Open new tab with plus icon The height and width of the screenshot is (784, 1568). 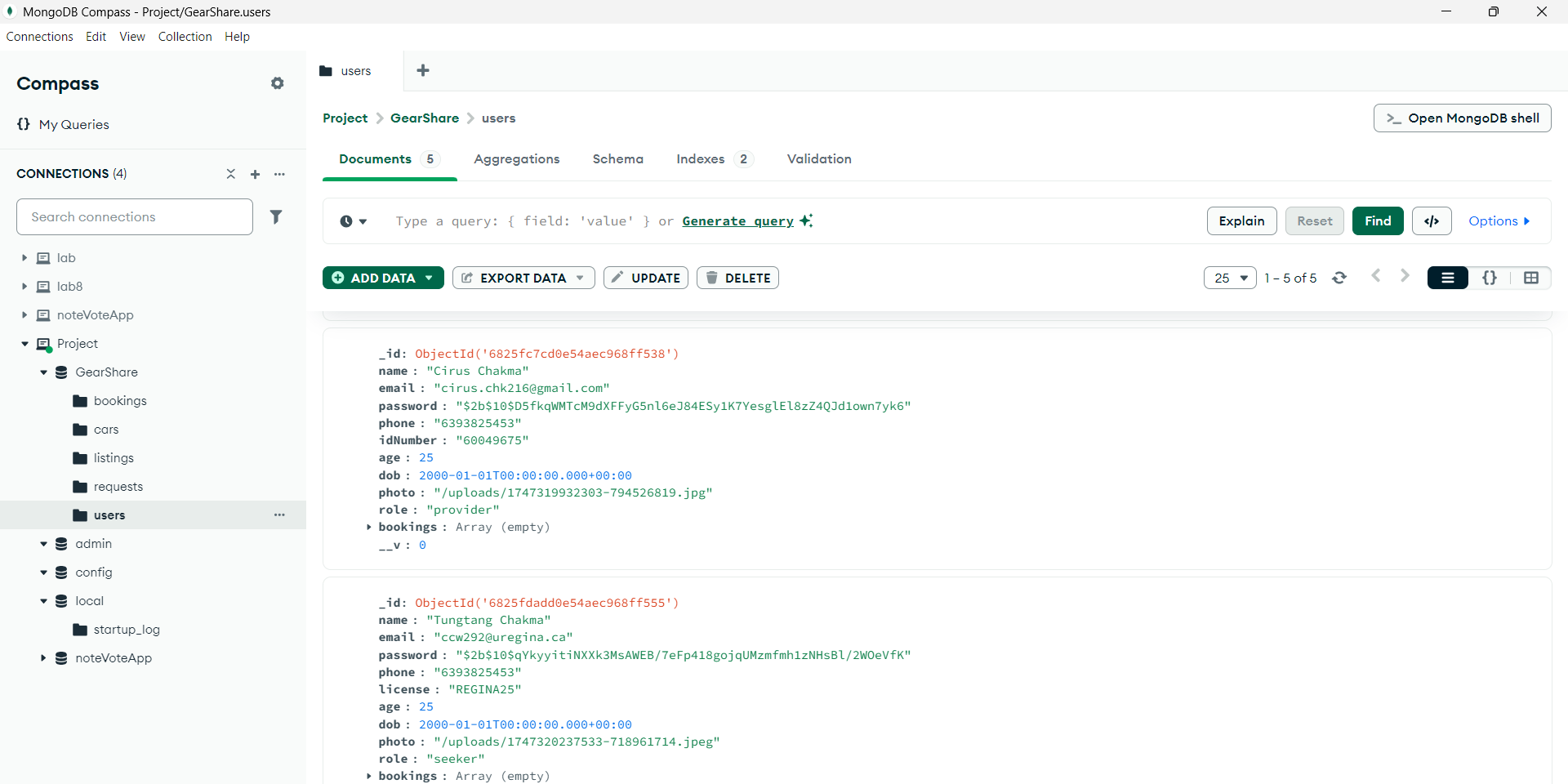click(x=423, y=70)
